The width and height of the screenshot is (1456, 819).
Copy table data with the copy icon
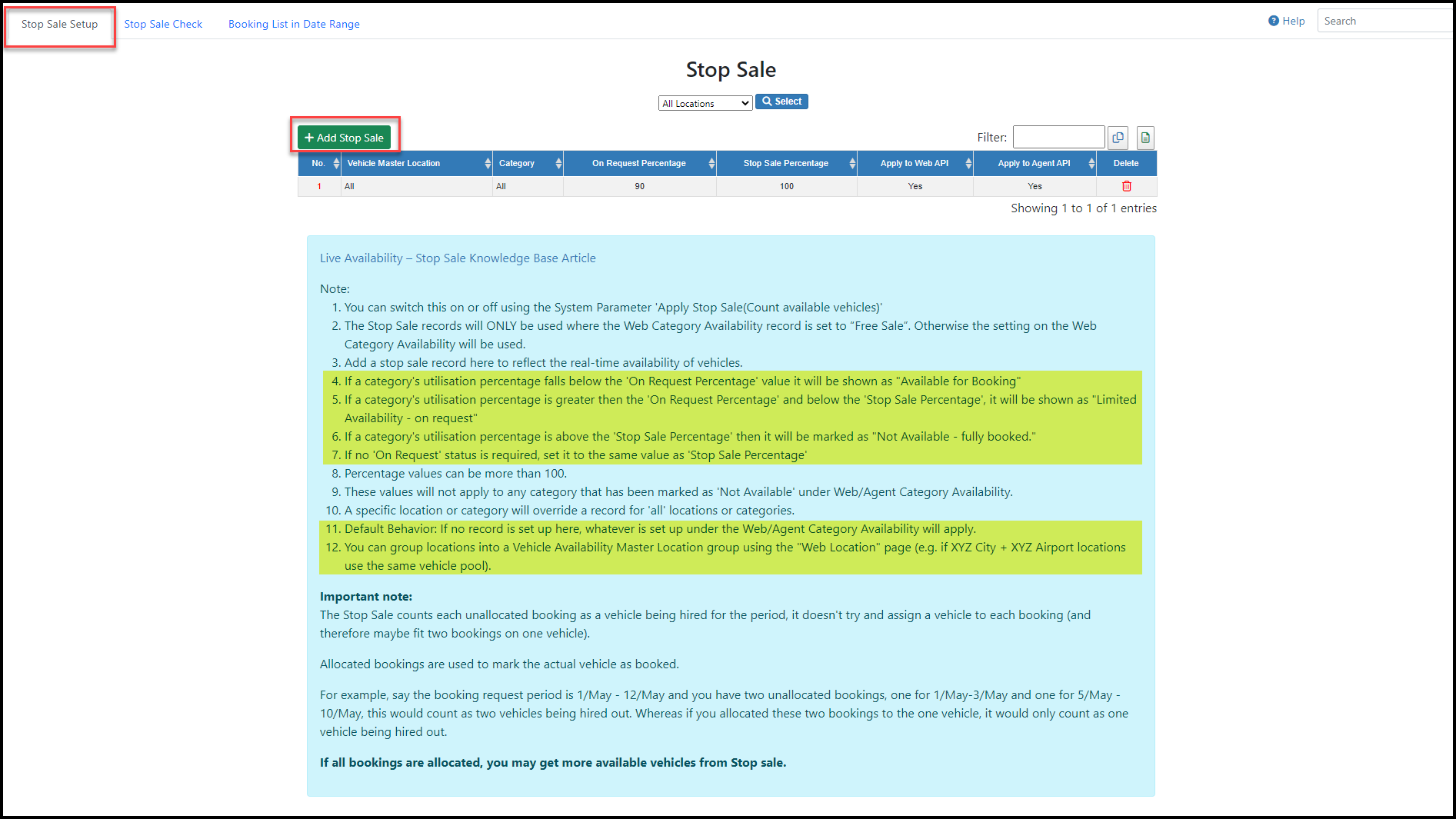click(x=1118, y=138)
